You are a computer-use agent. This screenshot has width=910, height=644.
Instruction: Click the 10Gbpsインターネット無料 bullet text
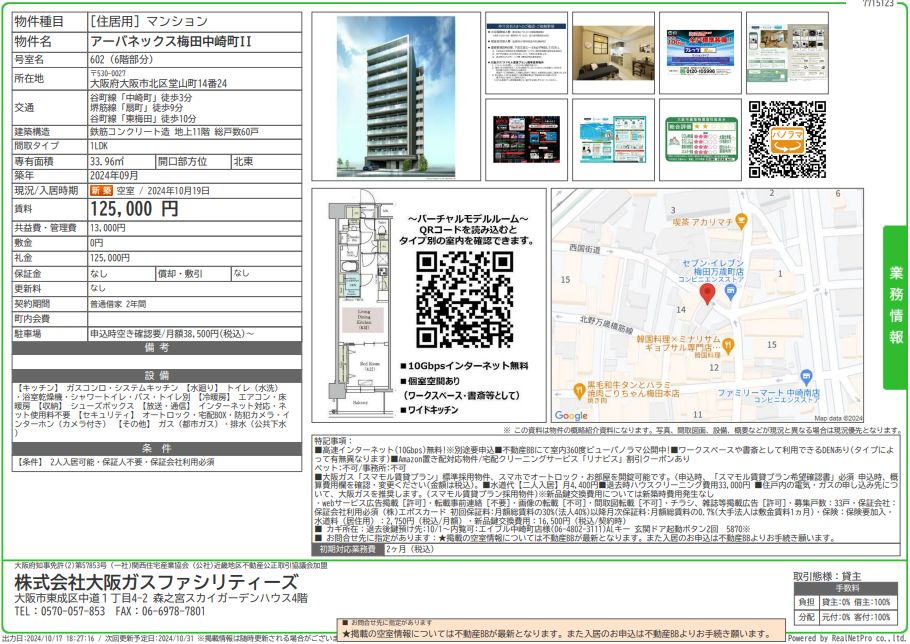coord(464,366)
